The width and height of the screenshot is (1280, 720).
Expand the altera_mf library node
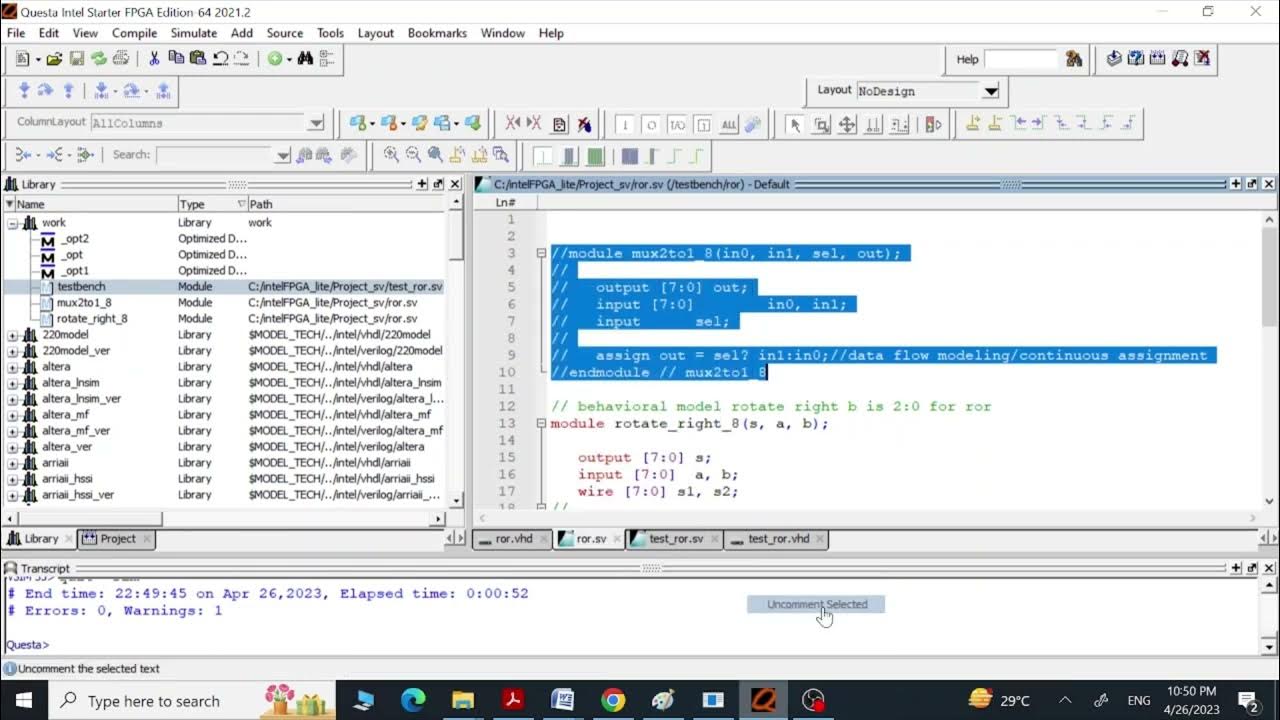pyautogui.click(x=13, y=415)
